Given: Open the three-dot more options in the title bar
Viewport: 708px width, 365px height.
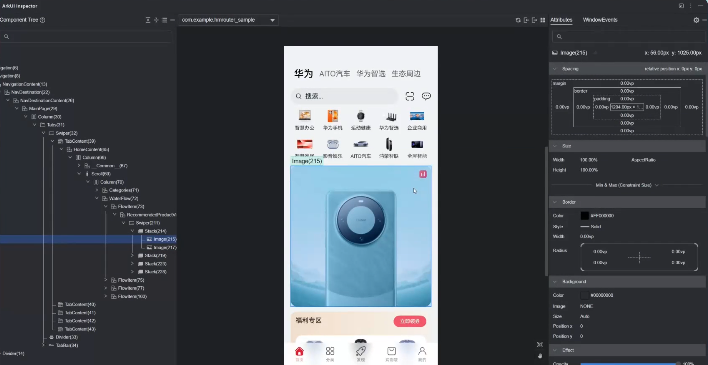Looking at the screenshot, I should click(x=691, y=6).
